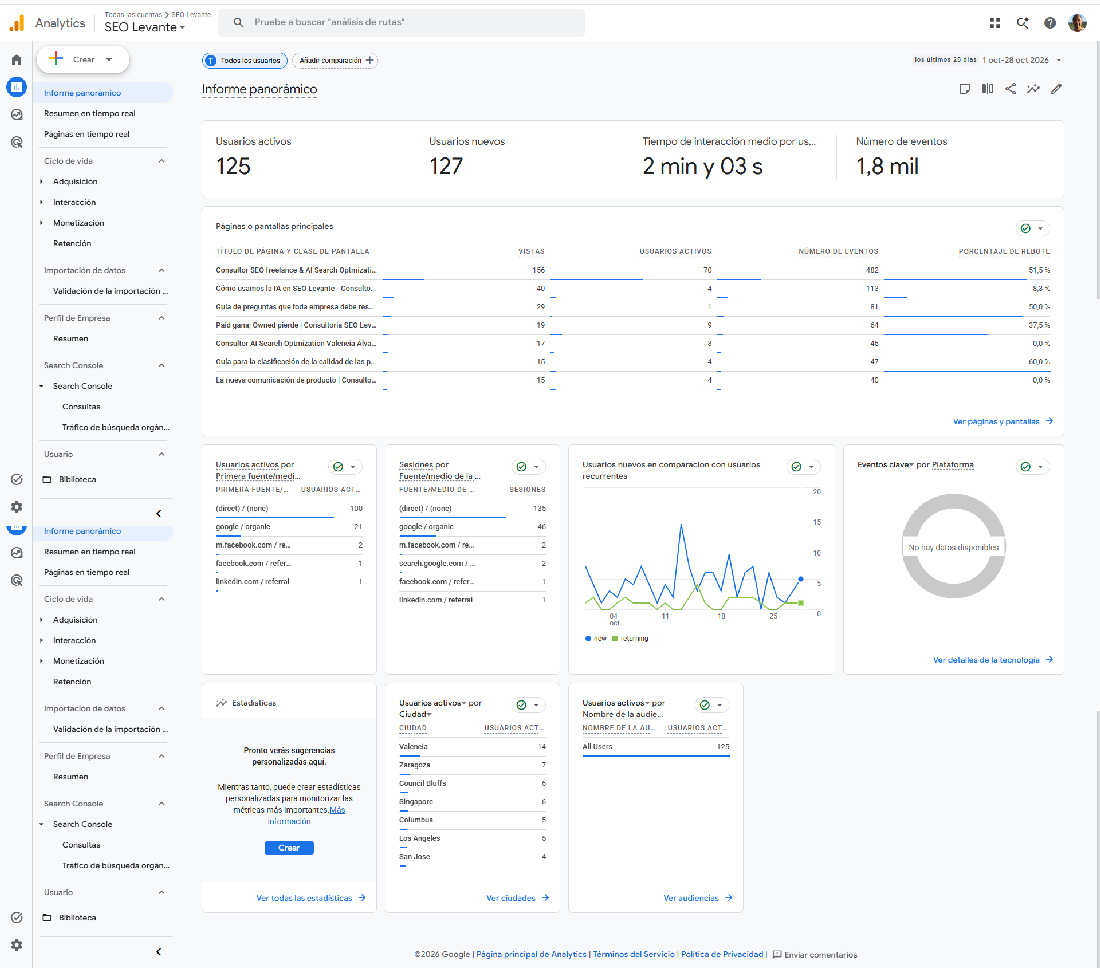Click the edit comparisons columns icon

click(x=987, y=89)
